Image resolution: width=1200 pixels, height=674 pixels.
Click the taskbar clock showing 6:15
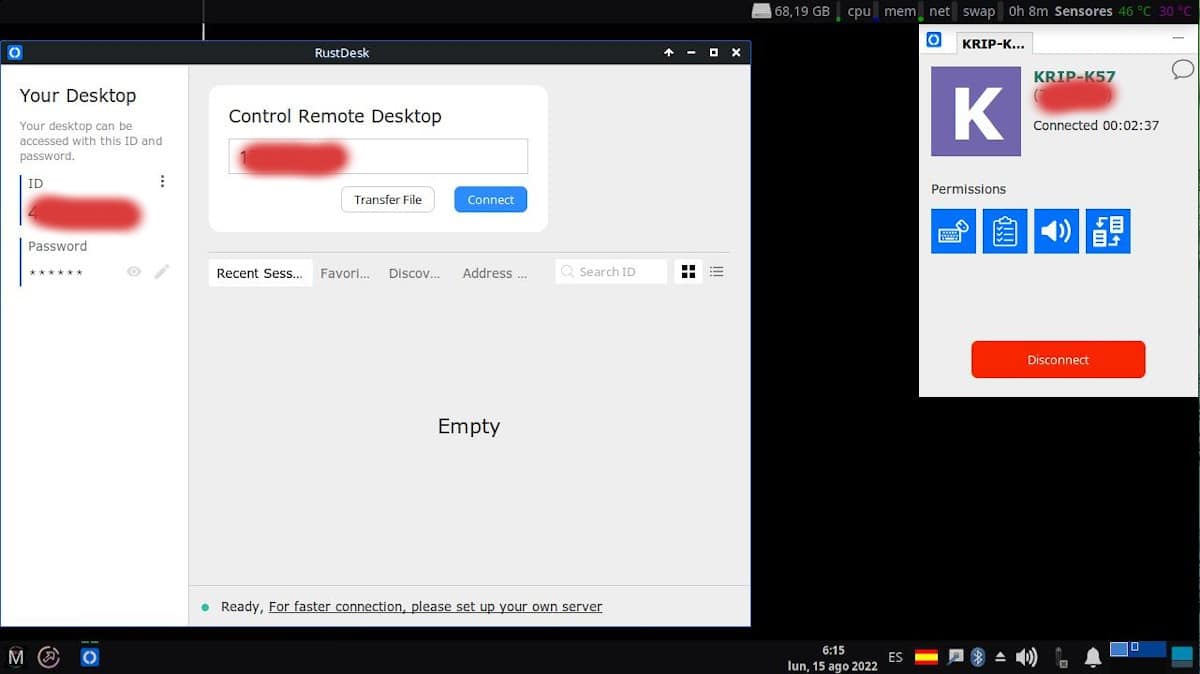pyautogui.click(x=833, y=658)
